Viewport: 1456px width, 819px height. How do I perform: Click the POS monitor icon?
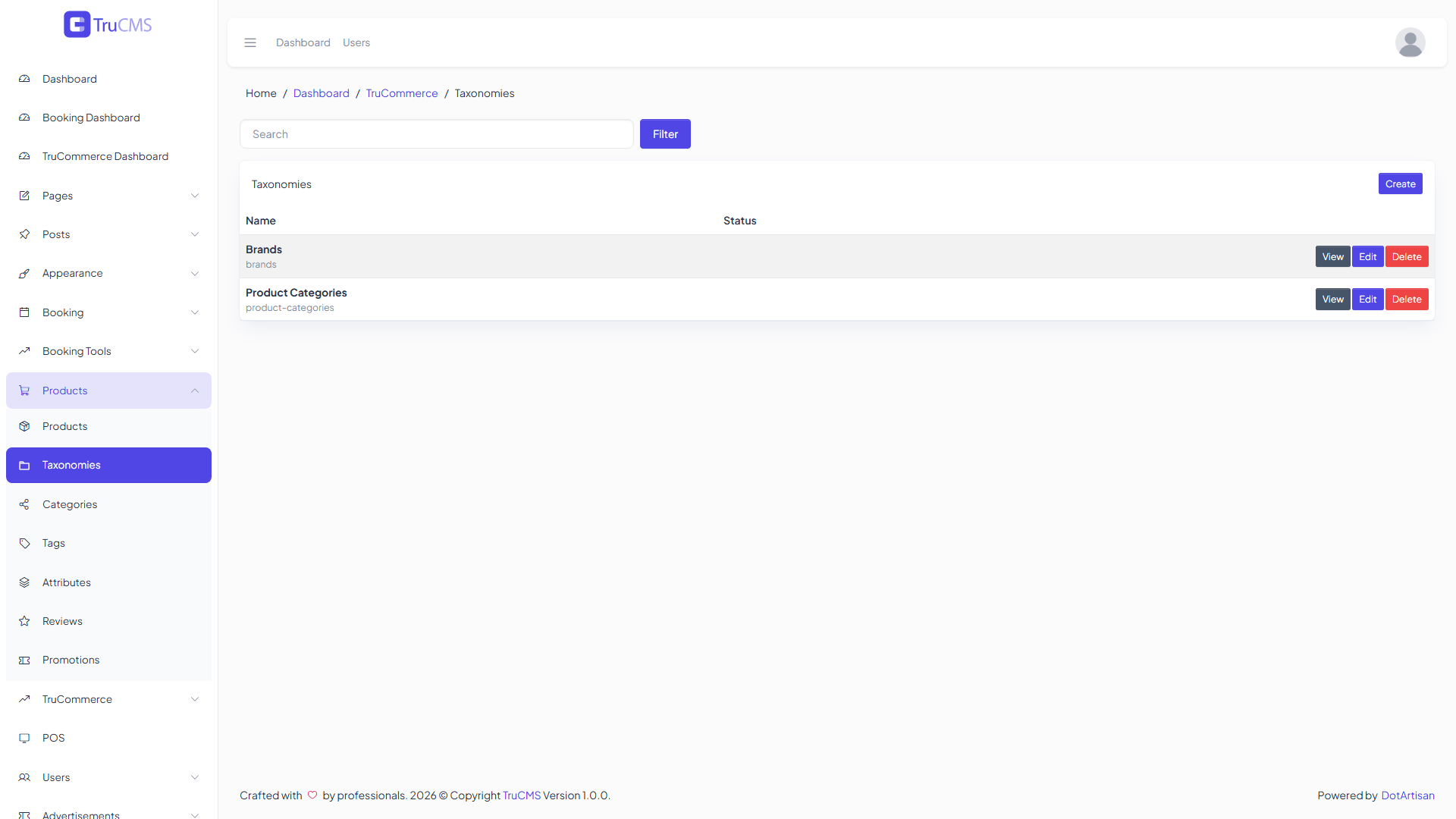24,738
